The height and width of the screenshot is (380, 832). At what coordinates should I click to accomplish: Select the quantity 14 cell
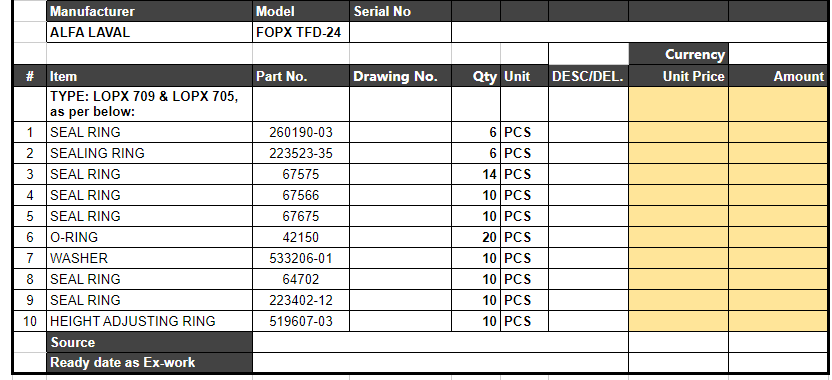pyautogui.click(x=475, y=174)
